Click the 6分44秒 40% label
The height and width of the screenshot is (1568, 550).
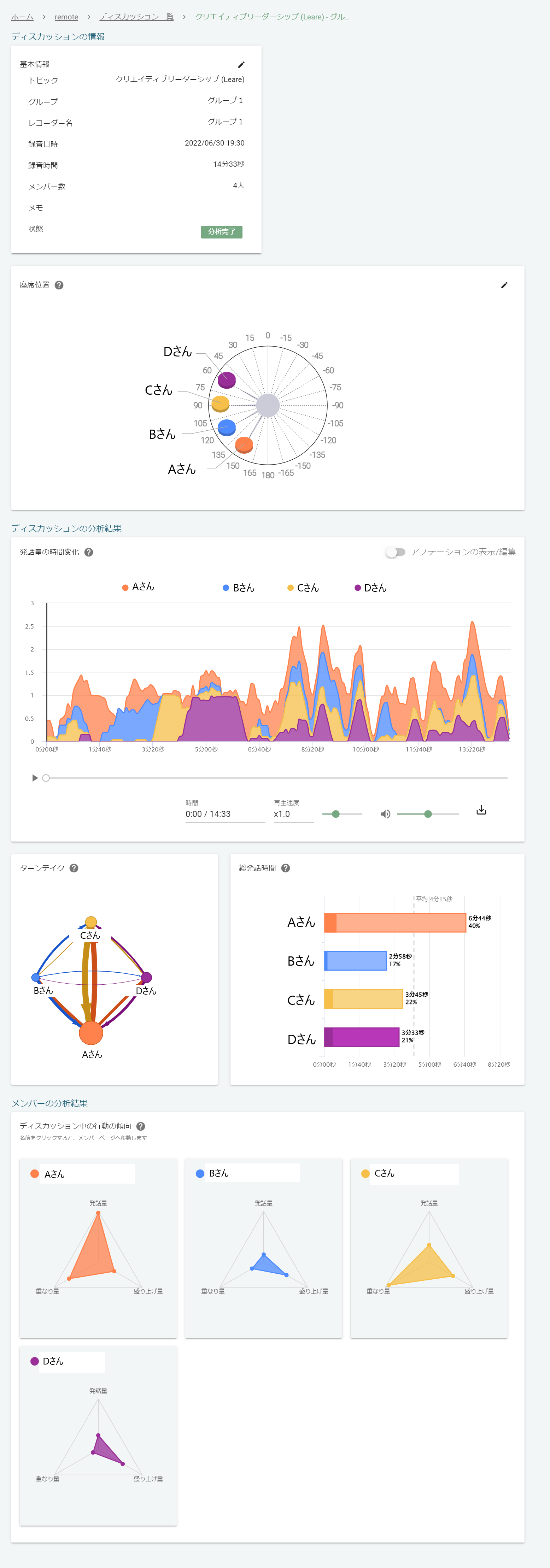click(479, 921)
